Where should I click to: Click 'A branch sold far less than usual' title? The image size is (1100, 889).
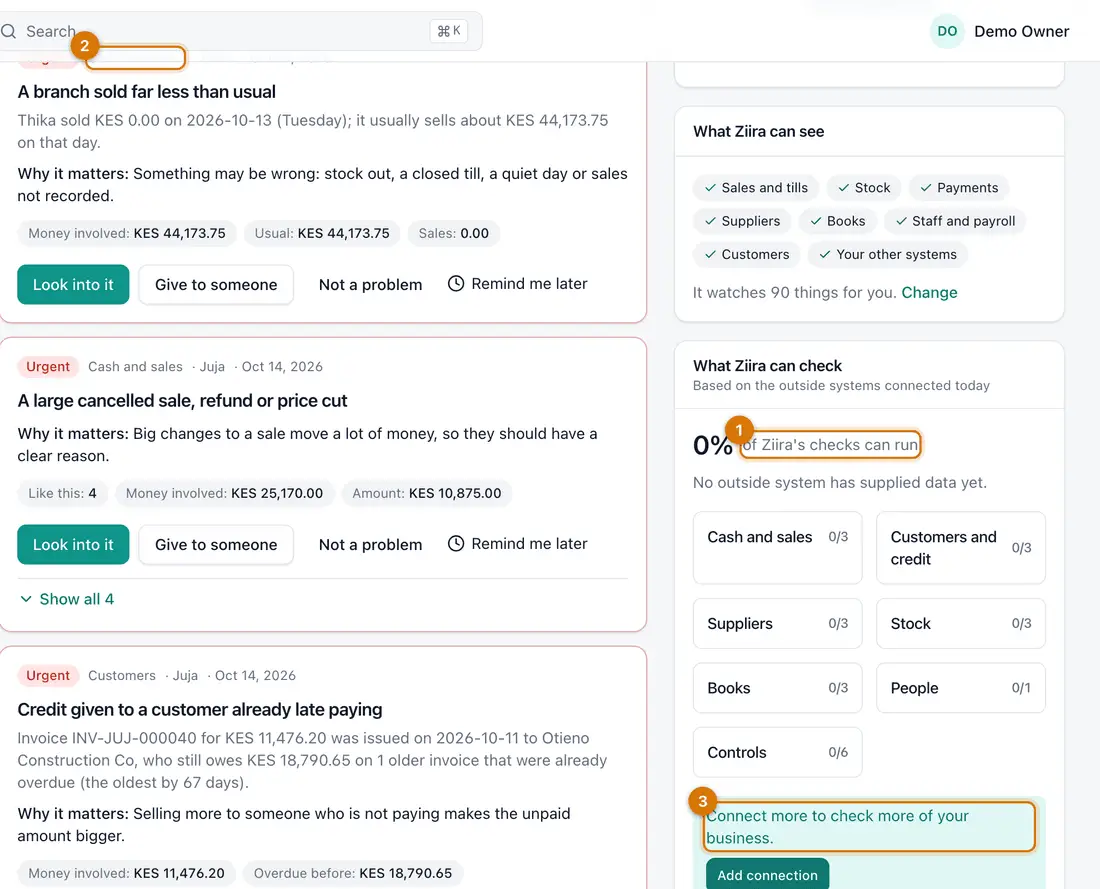pyautogui.click(x=147, y=92)
